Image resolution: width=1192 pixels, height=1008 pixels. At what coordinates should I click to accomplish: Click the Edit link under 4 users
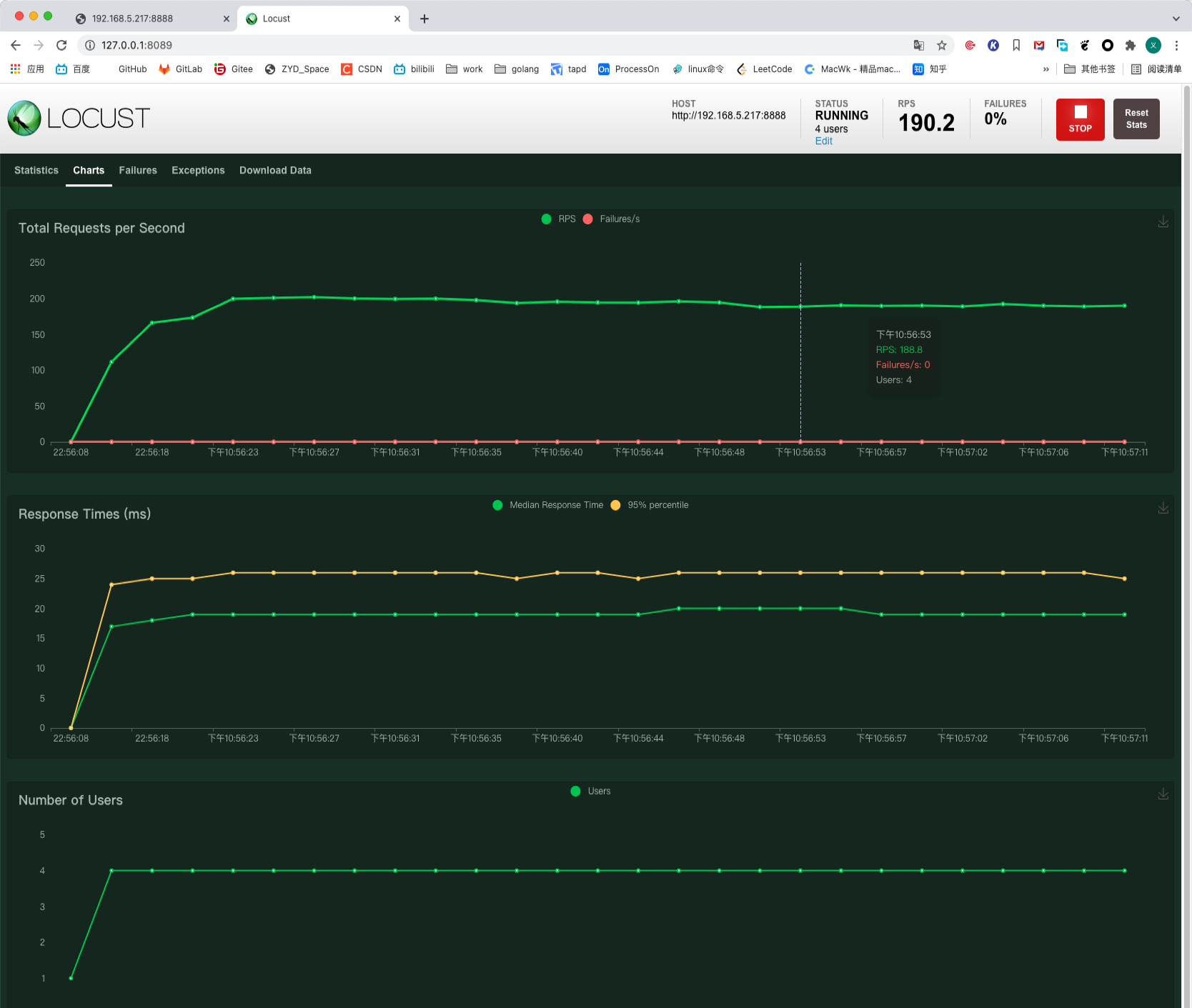point(824,141)
